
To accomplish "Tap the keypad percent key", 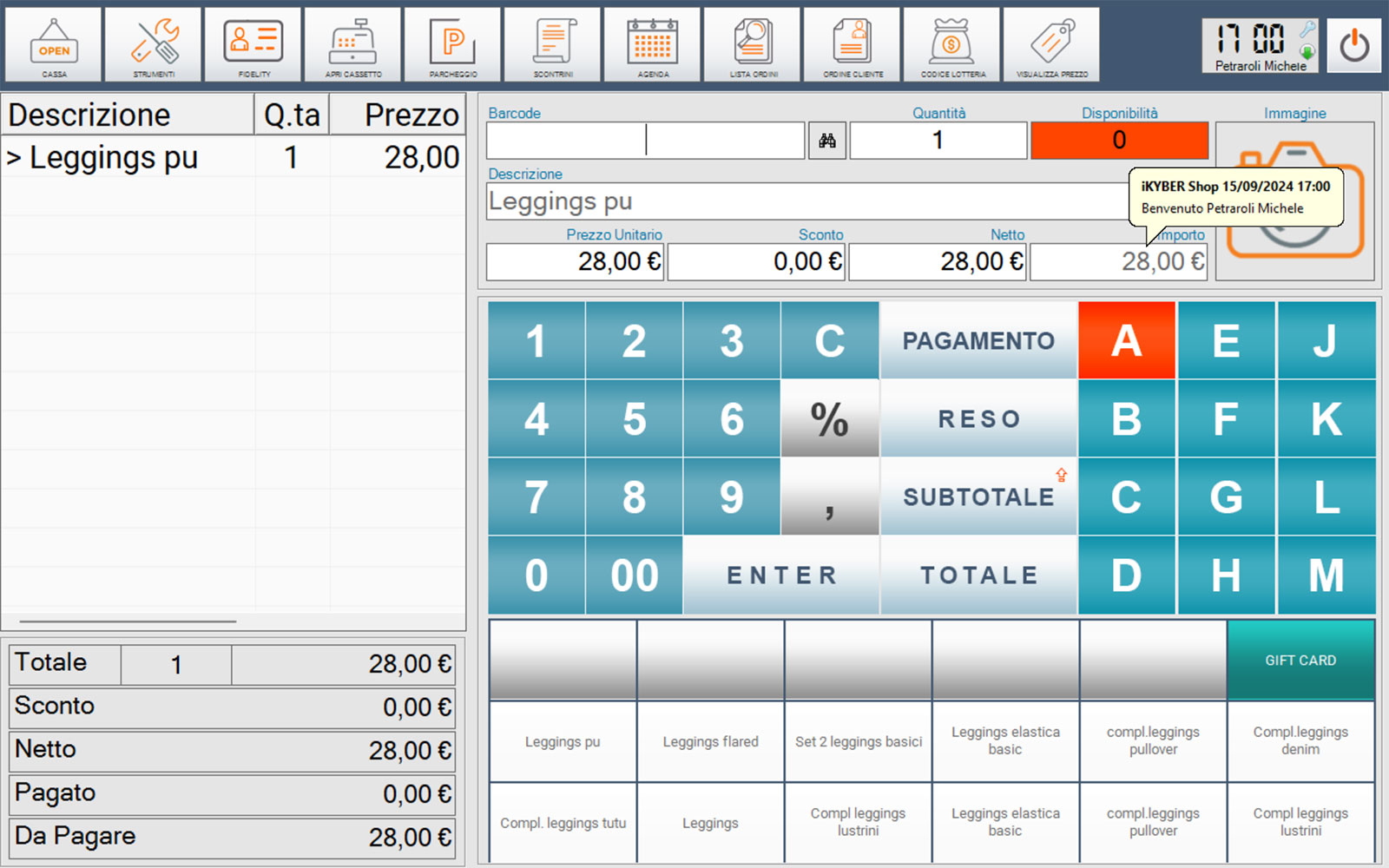I will [830, 418].
